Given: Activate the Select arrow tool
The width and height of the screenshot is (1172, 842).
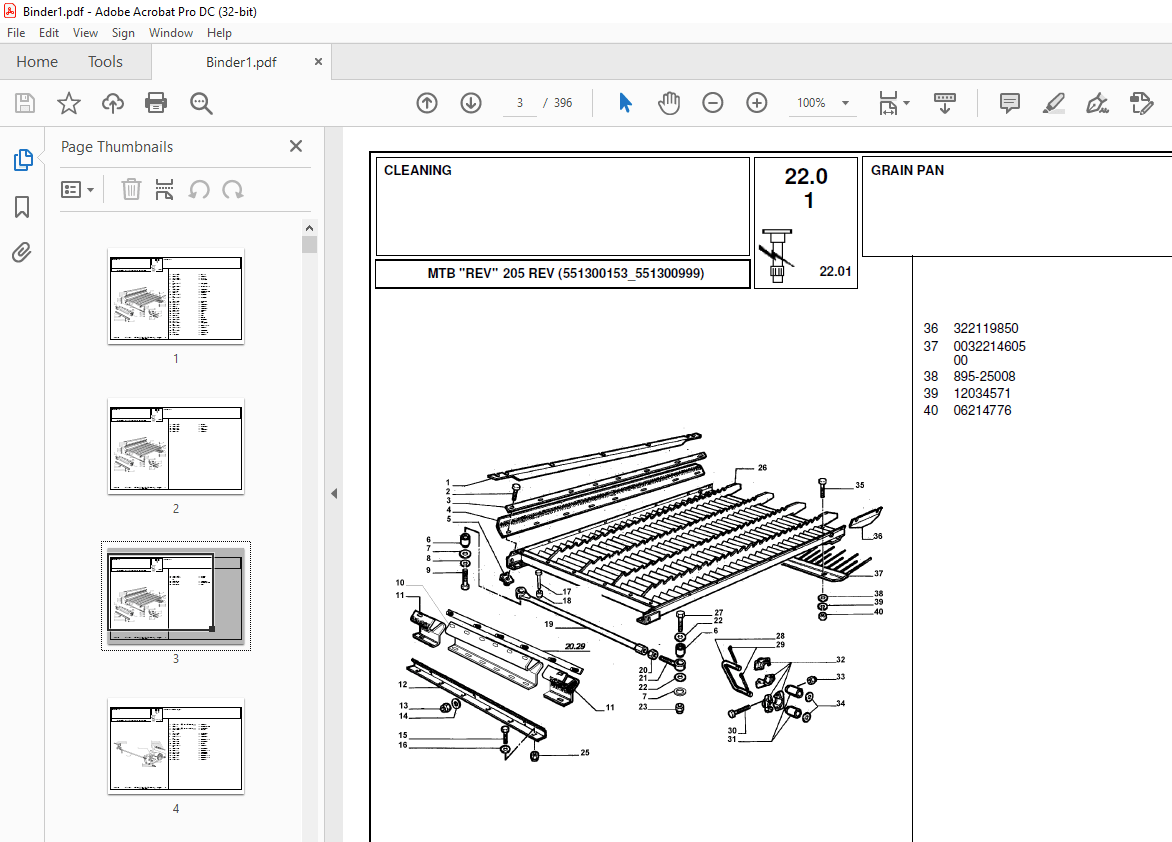Looking at the screenshot, I should coord(625,102).
